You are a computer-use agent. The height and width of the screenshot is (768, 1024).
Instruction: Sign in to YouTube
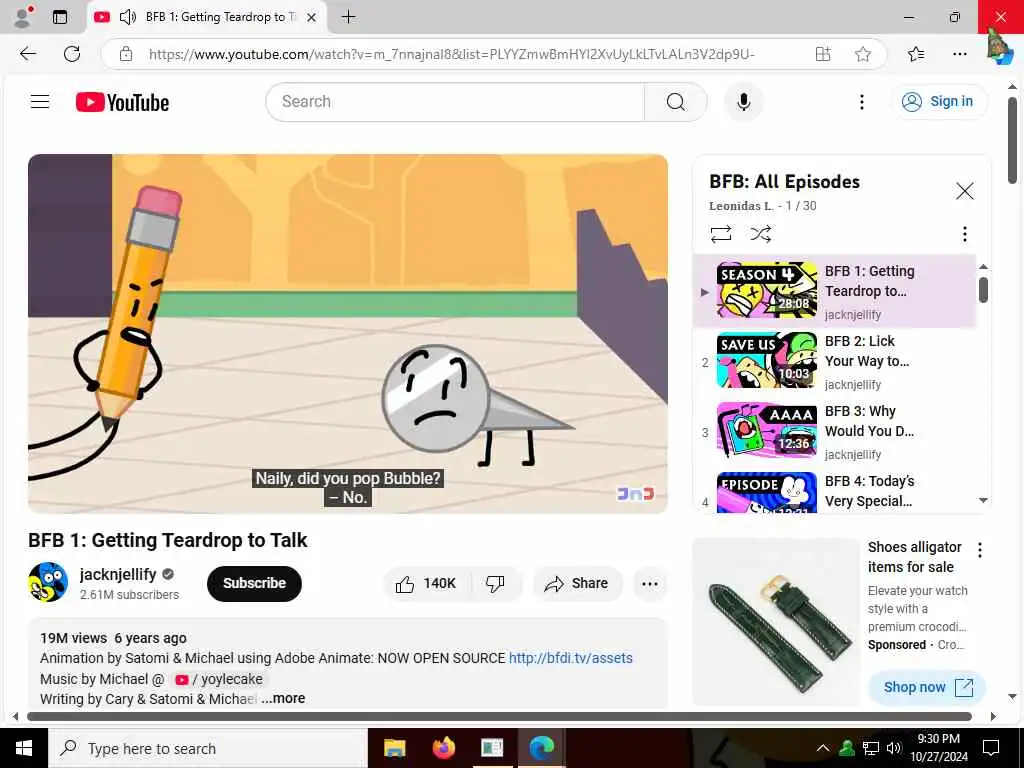coord(938,101)
